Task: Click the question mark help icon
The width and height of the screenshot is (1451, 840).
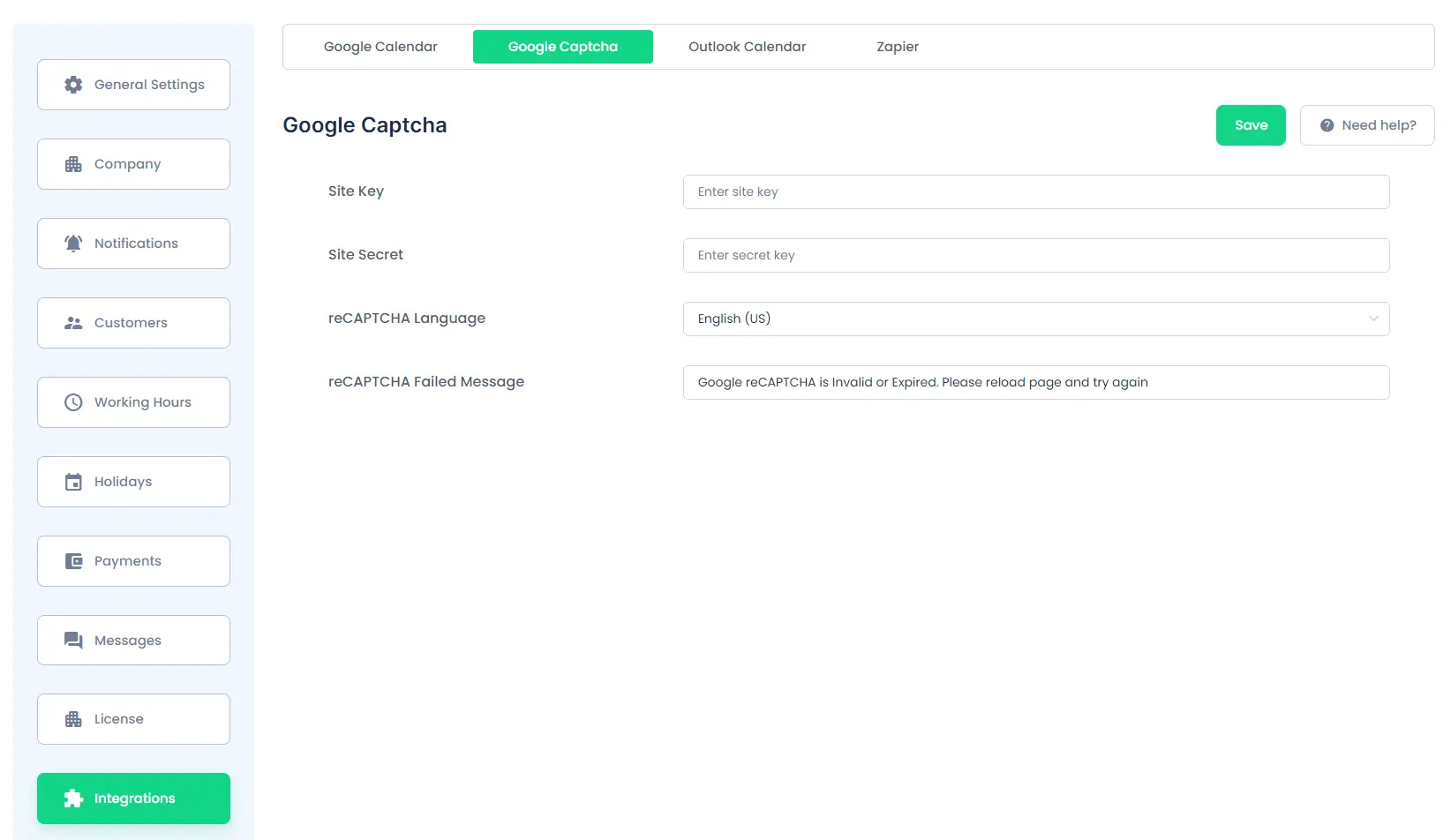Action: (x=1327, y=125)
